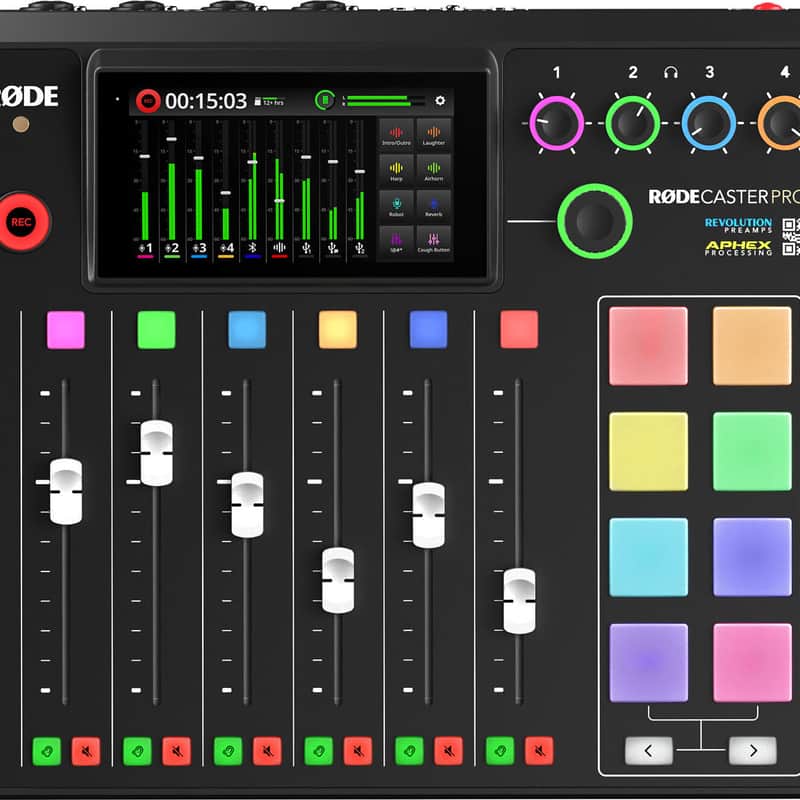Trigger the cyan sound pad
Viewport: 800px width, 800px height.
pos(648,557)
